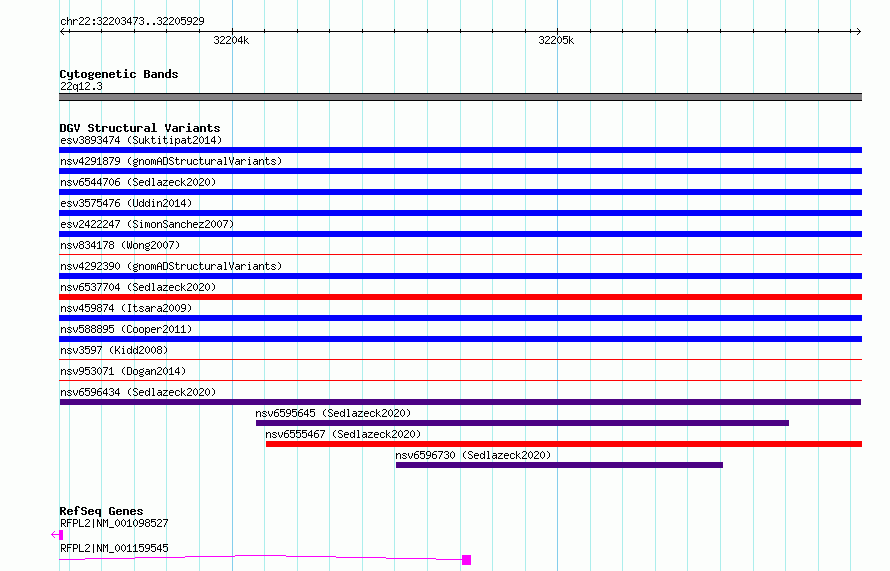
Task: Click the Cytogenetic Bands track title
Action: tap(119, 74)
